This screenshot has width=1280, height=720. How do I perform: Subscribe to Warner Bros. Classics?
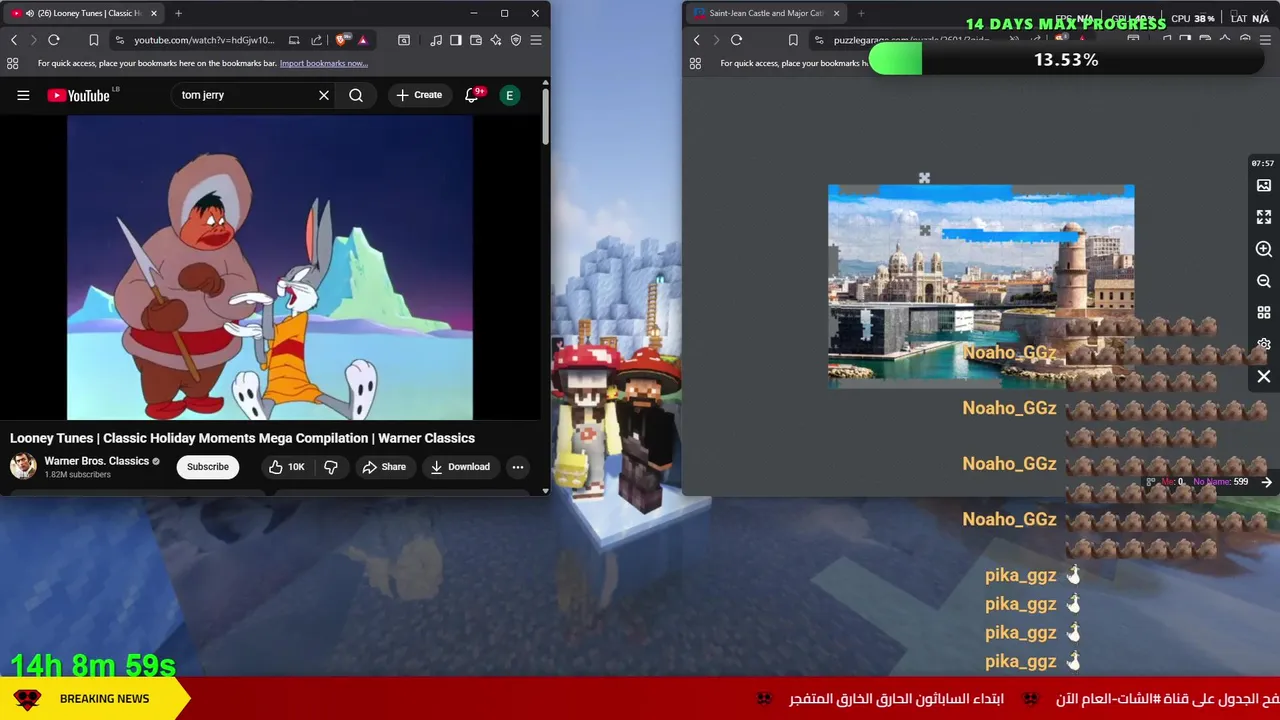pyautogui.click(x=208, y=467)
